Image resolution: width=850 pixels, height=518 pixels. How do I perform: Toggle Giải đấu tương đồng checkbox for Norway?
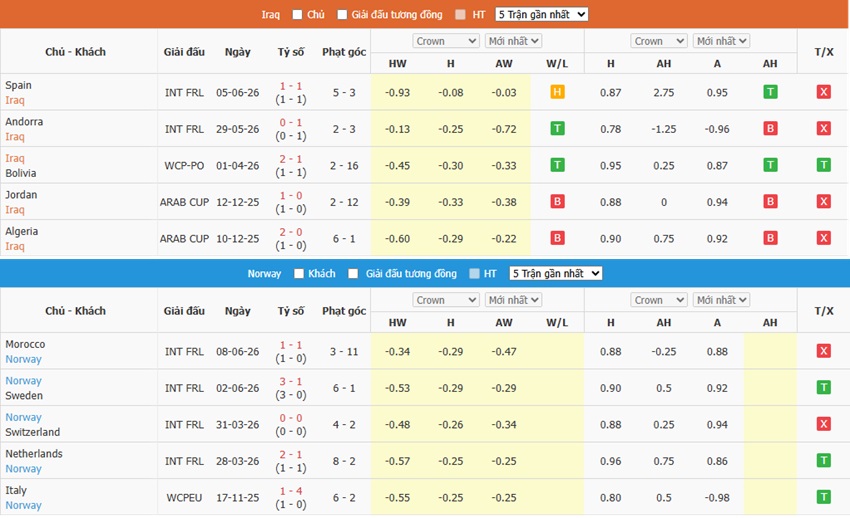[353, 274]
